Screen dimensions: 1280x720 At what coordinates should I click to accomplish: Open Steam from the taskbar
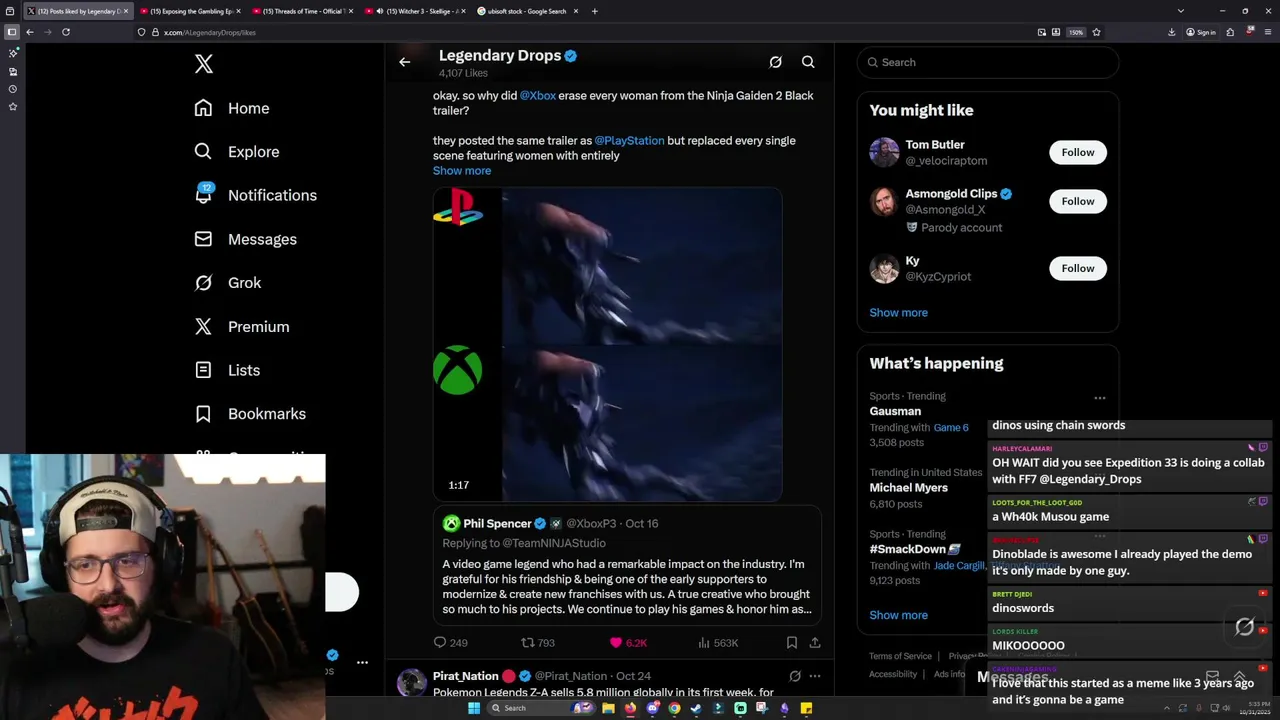click(x=696, y=708)
